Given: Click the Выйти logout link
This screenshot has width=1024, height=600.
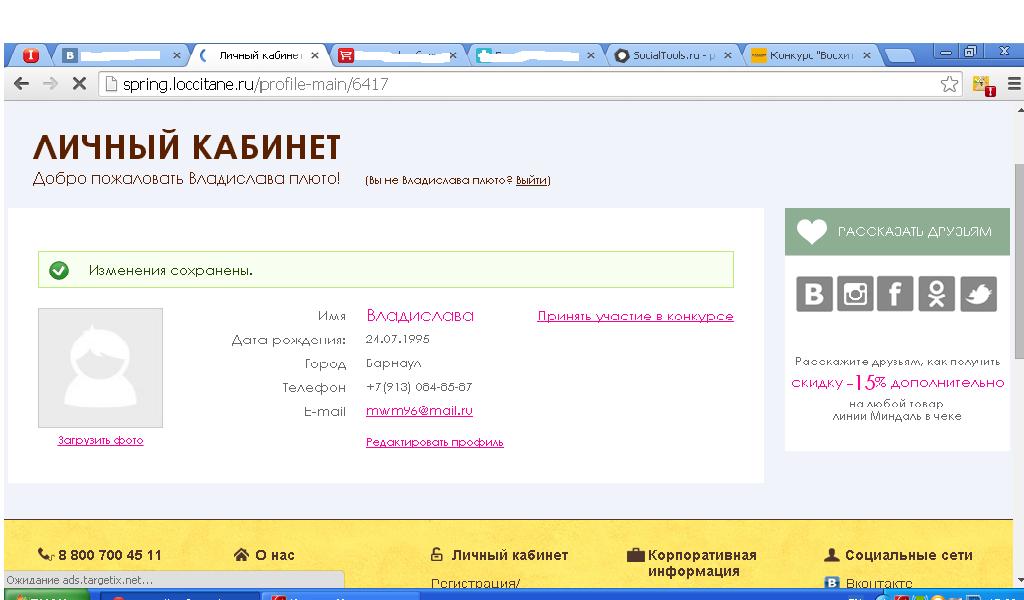Looking at the screenshot, I should click(531, 180).
